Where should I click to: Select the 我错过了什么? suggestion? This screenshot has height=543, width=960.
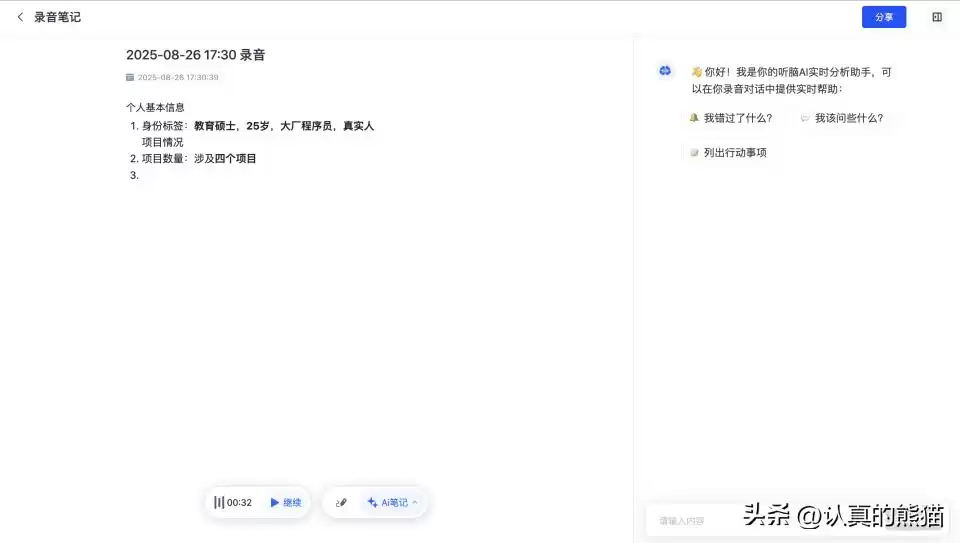point(731,118)
